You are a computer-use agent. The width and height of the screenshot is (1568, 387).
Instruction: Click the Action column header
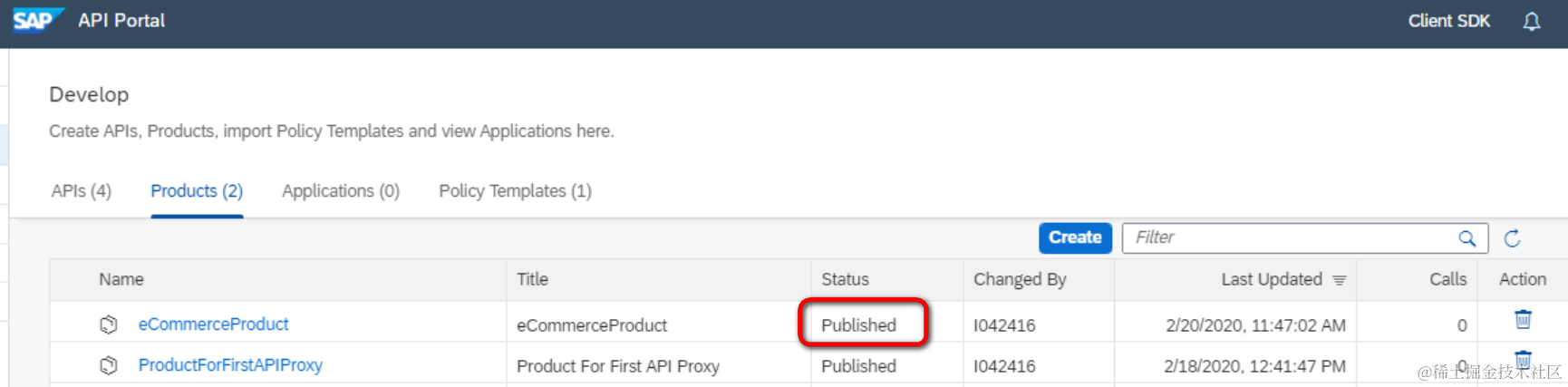pos(1523,279)
